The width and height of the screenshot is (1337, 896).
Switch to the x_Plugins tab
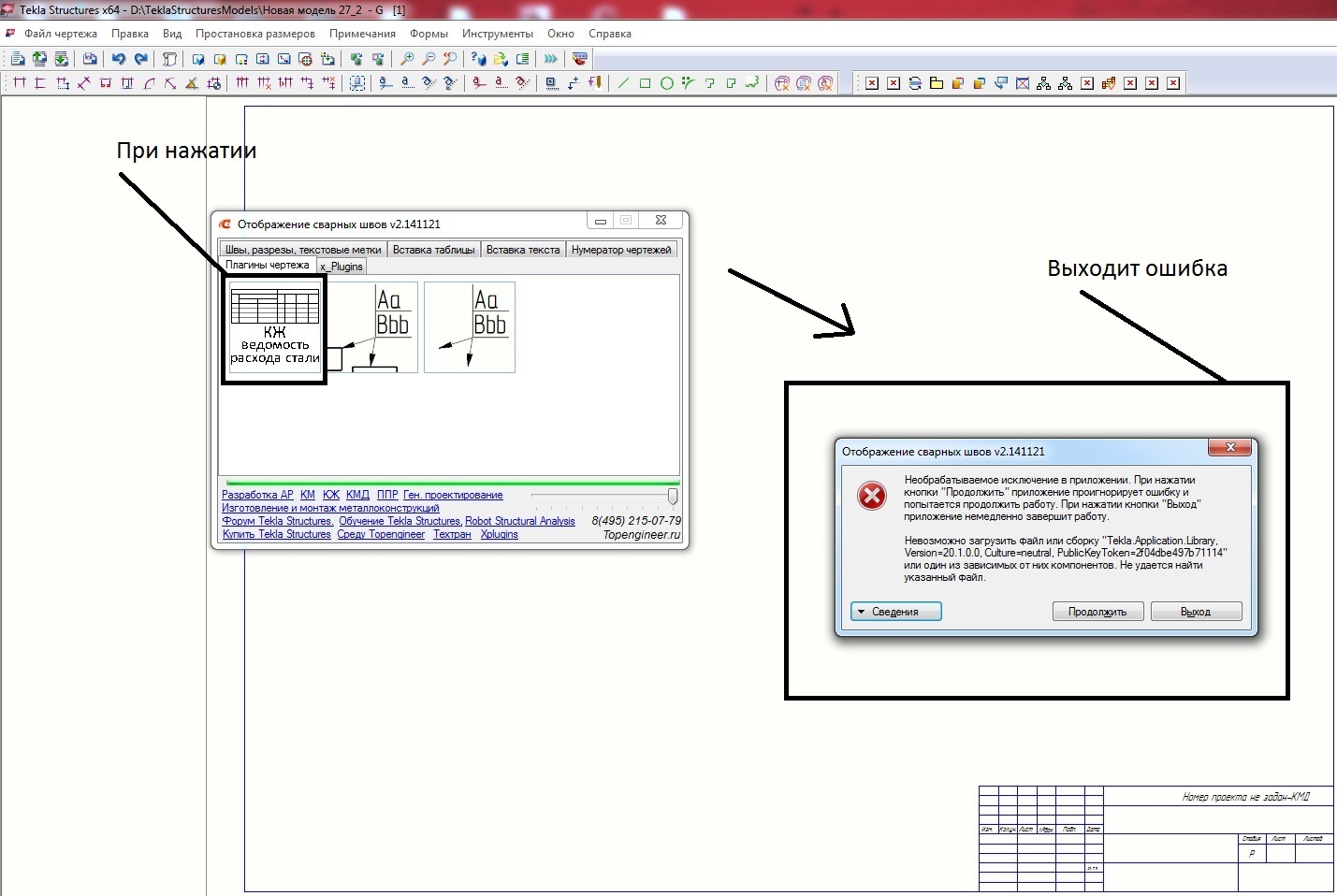pyautogui.click(x=342, y=267)
